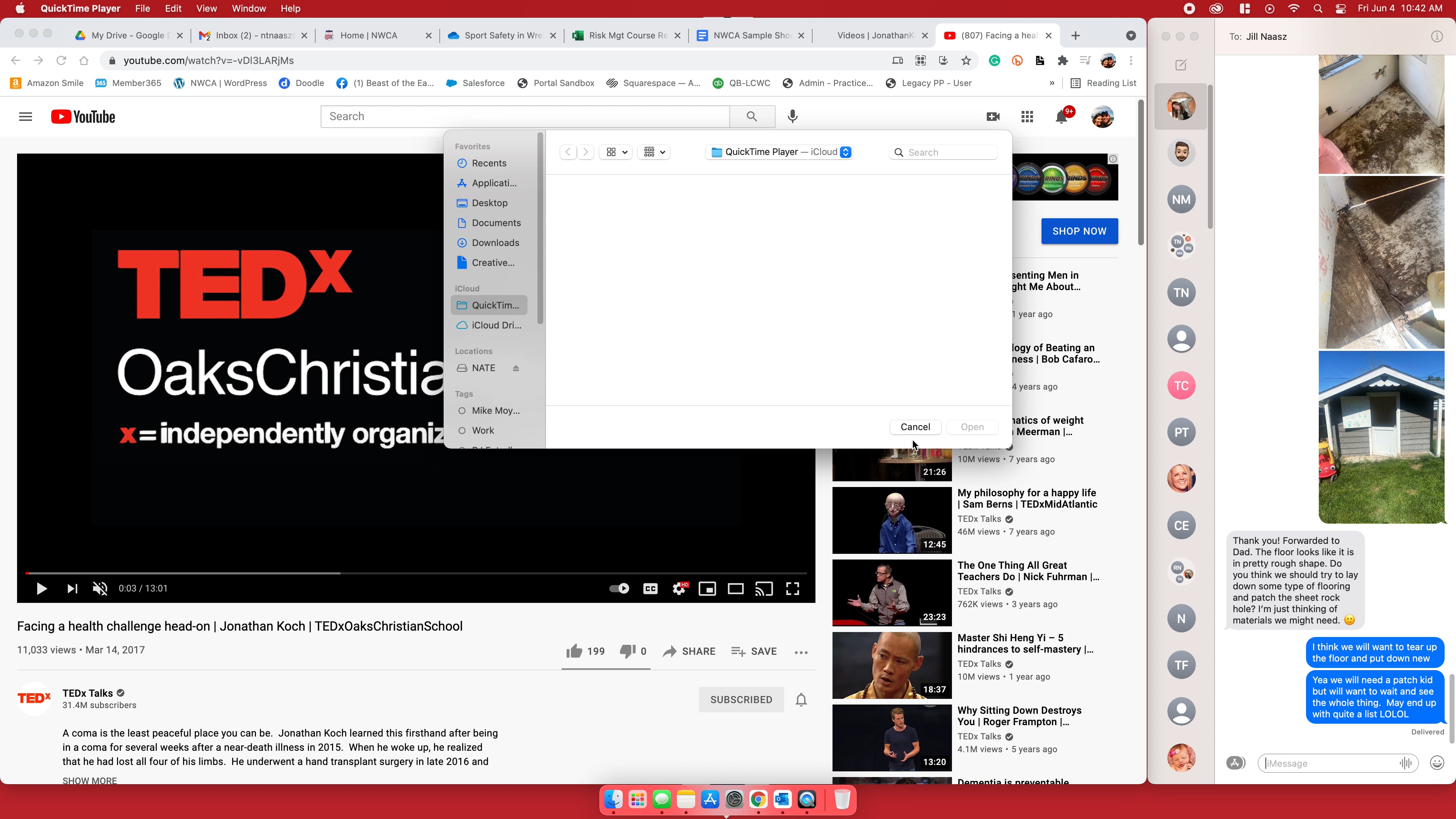The height and width of the screenshot is (819, 1456).
Task: Open emoji picker in Messages
Action: (x=1437, y=764)
